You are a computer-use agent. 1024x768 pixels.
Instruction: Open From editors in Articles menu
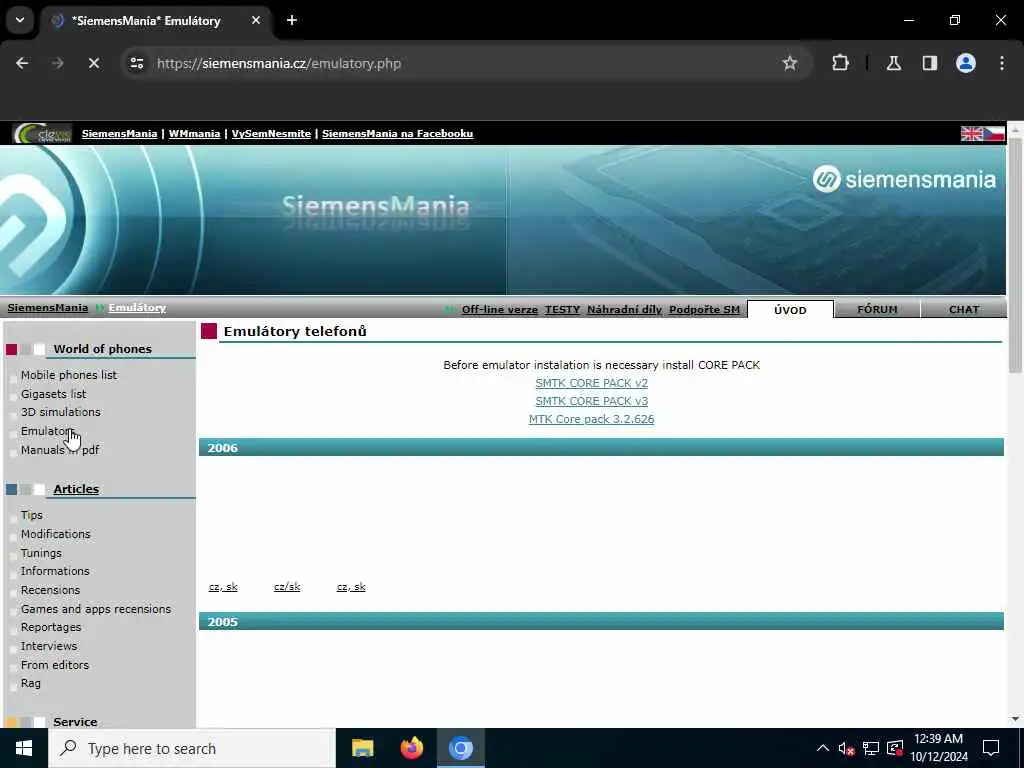coord(55,665)
